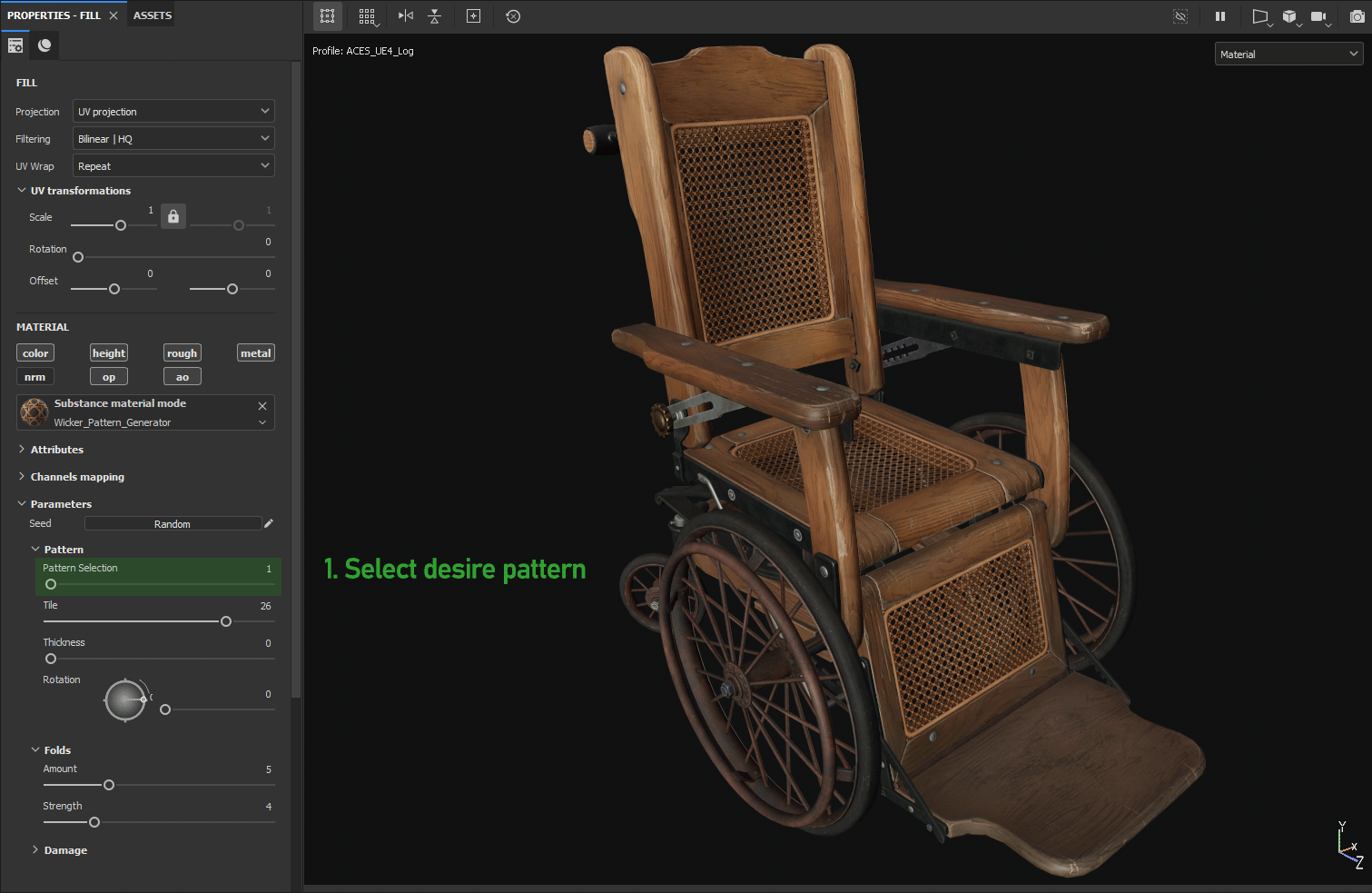Image resolution: width=1372 pixels, height=893 pixels.
Task: Click the Folds Amount value 5
Action: (269, 769)
